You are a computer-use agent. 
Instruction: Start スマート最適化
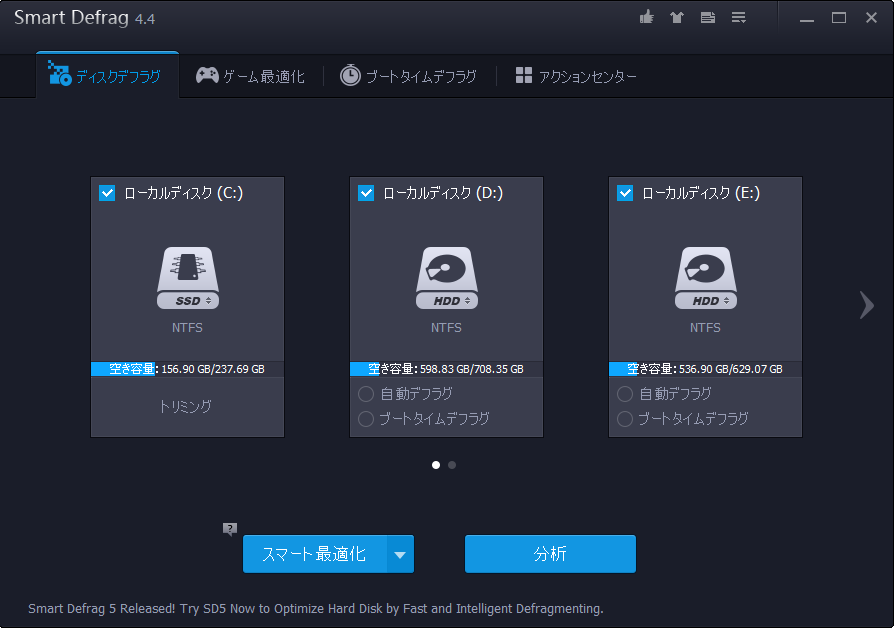315,554
